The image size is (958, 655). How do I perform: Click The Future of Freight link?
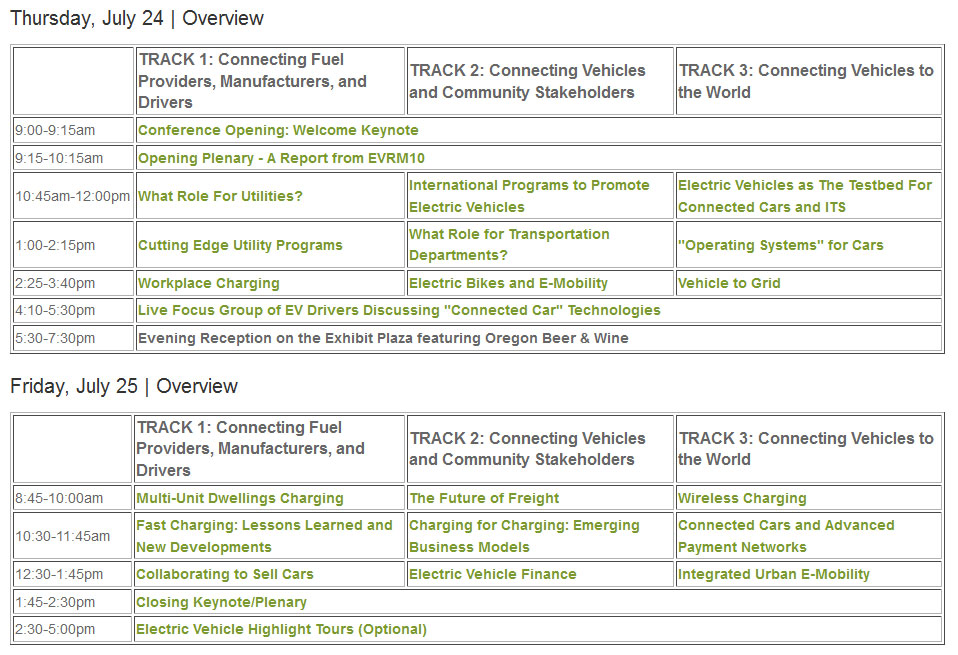click(484, 498)
